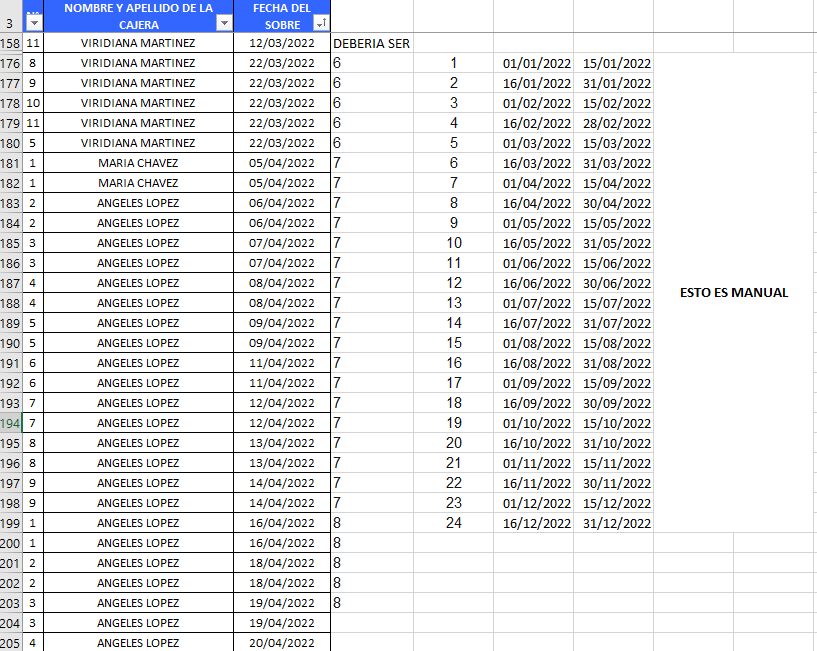Select the date 14/04/2022 in row 198

(x=282, y=503)
